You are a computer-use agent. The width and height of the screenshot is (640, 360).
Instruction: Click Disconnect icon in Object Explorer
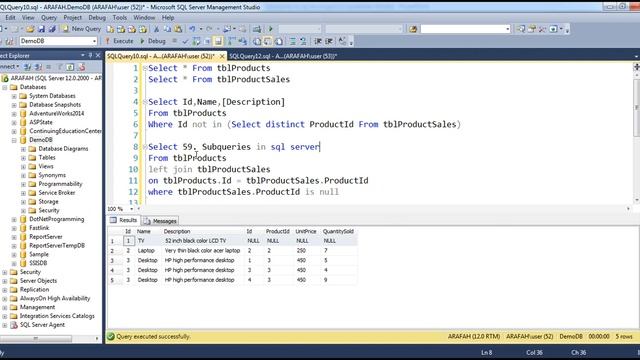(x=38, y=67)
